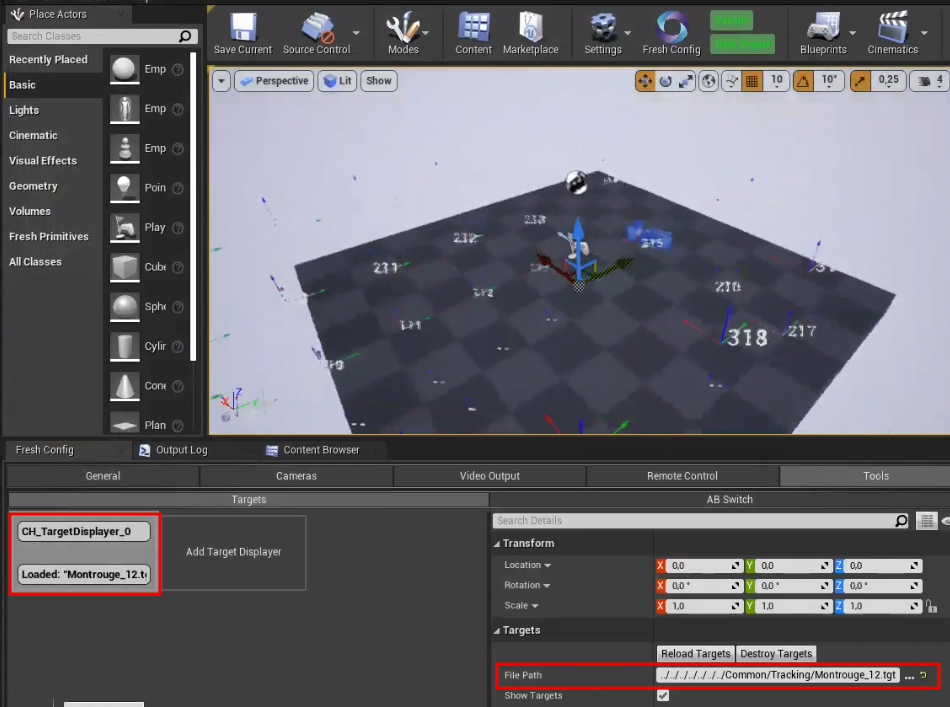This screenshot has width=950, height=707.
Task: Toggle the scale lock icon
Action: [x=931, y=606]
